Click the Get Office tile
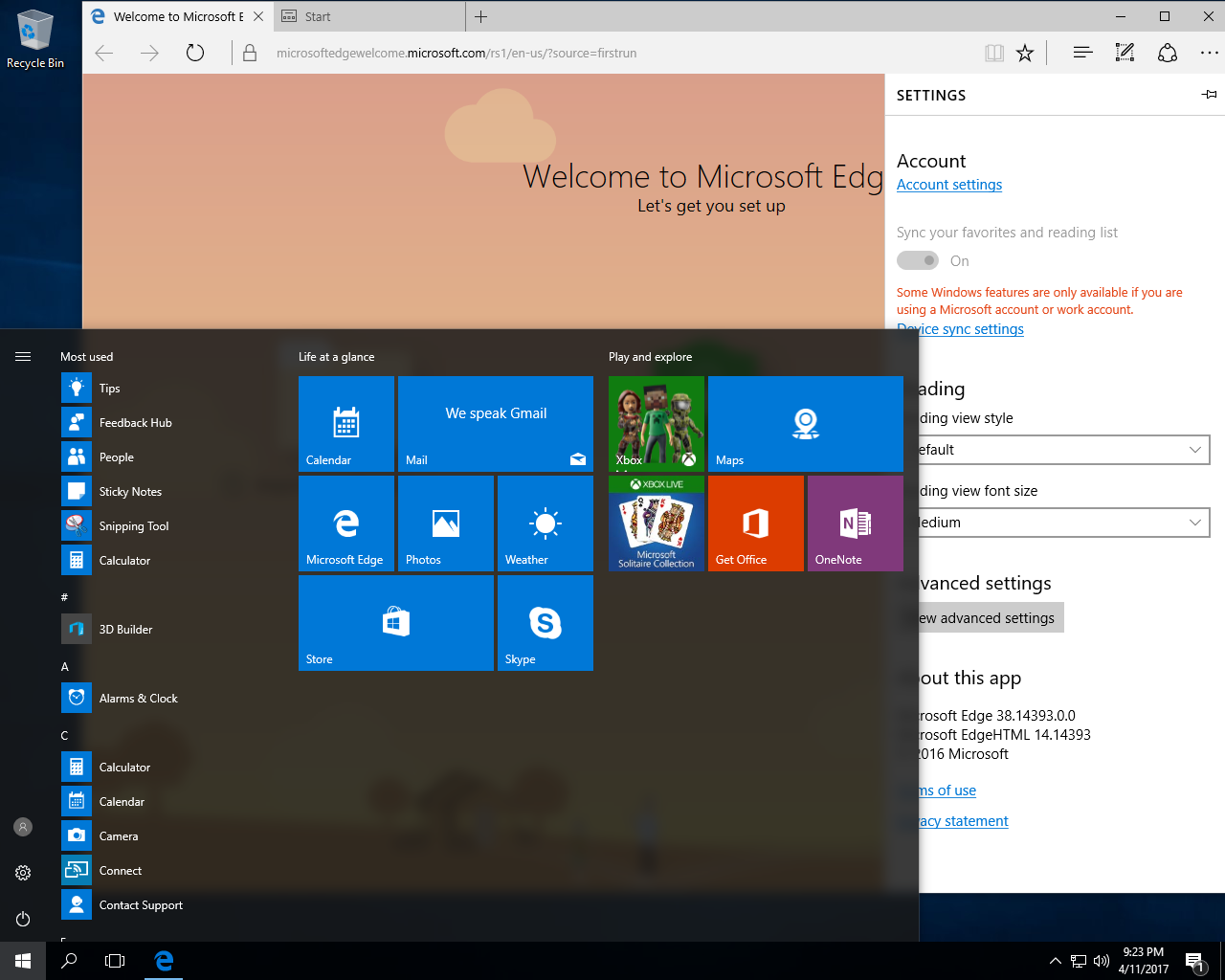 [756, 523]
